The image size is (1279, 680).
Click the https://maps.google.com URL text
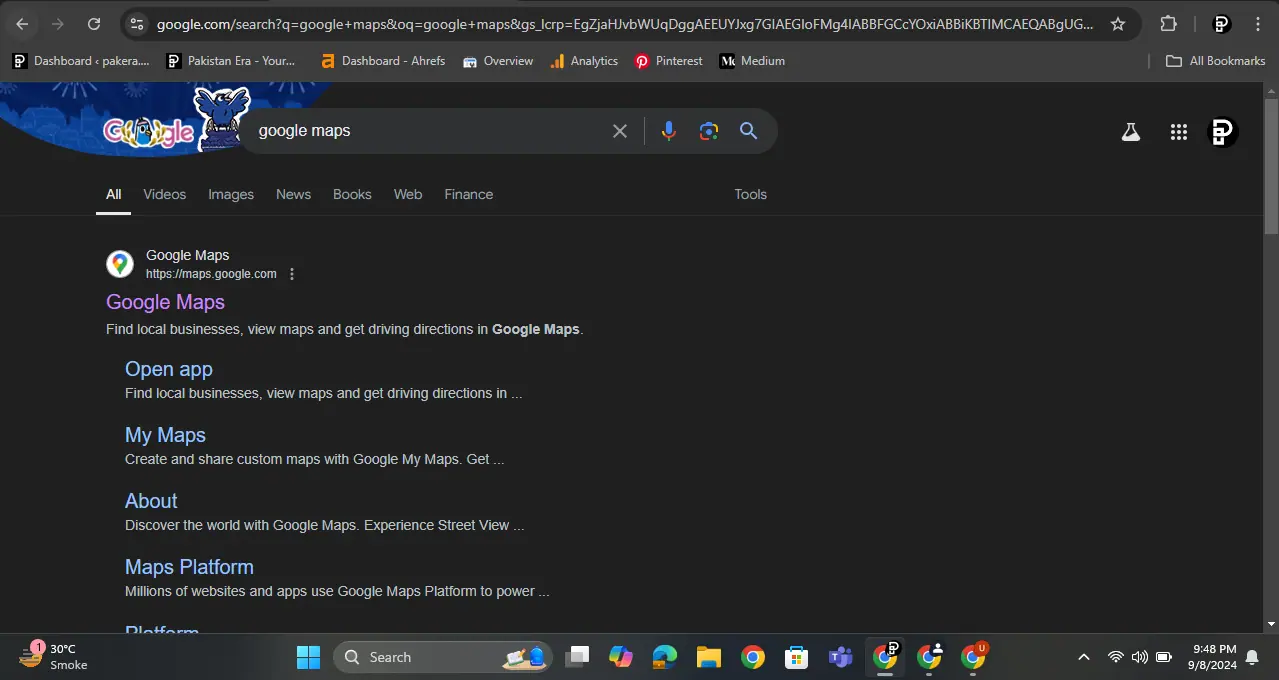[211, 274]
